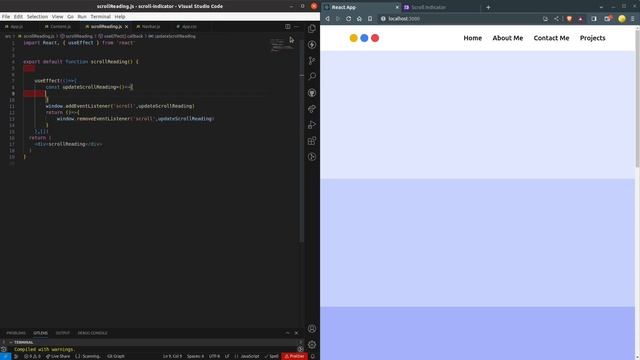
Task: Split the editor with the split icon
Action: click(x=288, y=27)
